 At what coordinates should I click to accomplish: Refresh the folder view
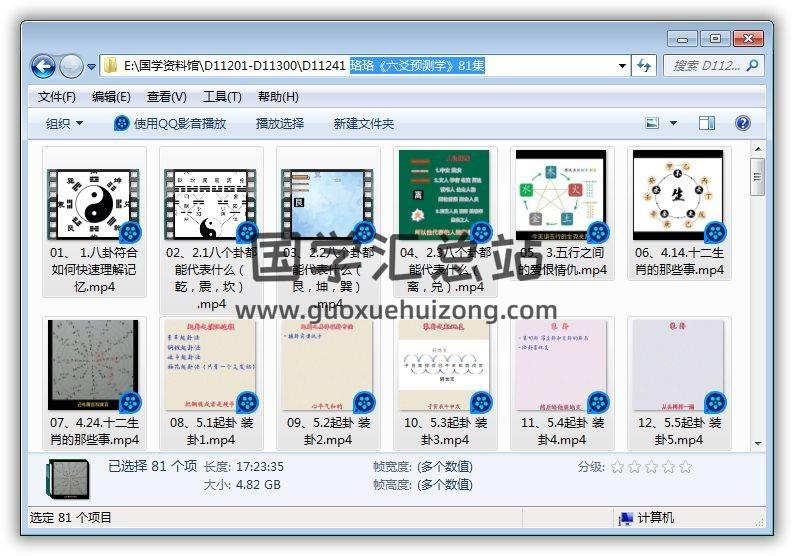point(644,66)
